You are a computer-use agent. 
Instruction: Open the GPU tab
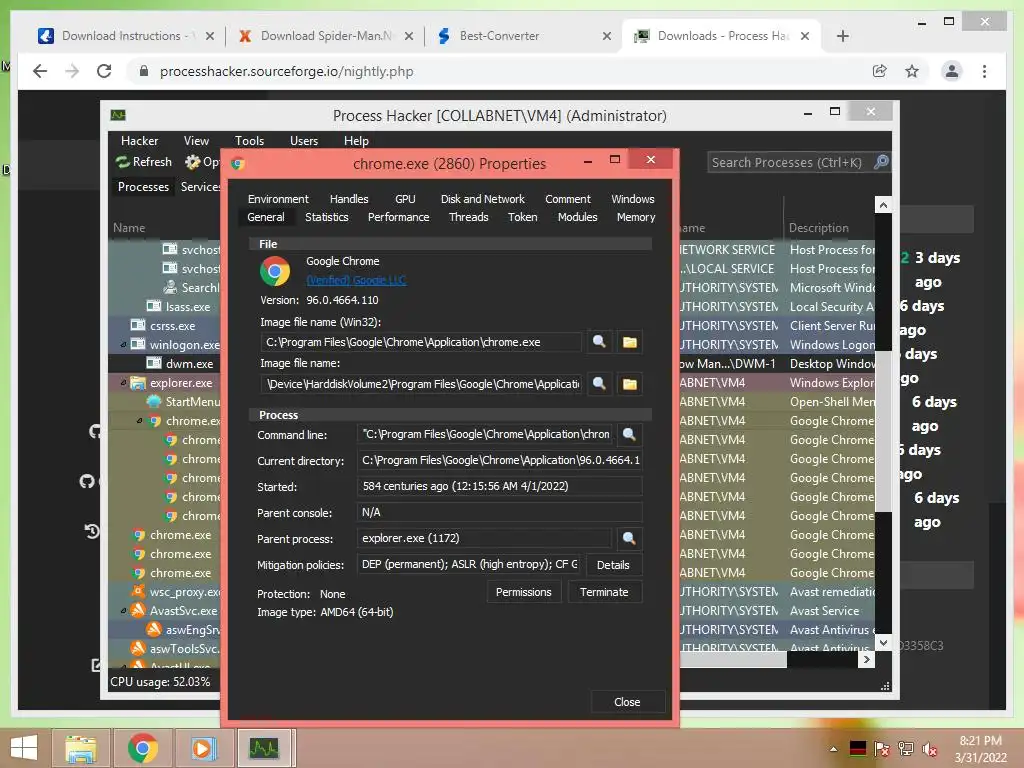point(405,199)
